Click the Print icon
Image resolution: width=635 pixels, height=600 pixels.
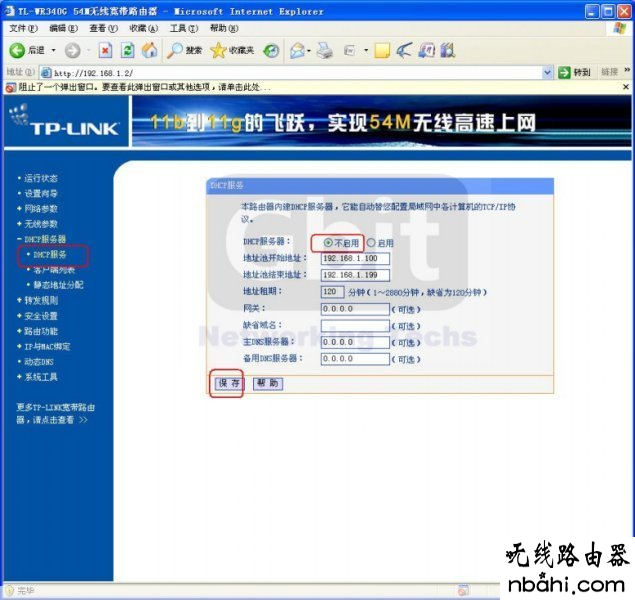coord(324,50)
